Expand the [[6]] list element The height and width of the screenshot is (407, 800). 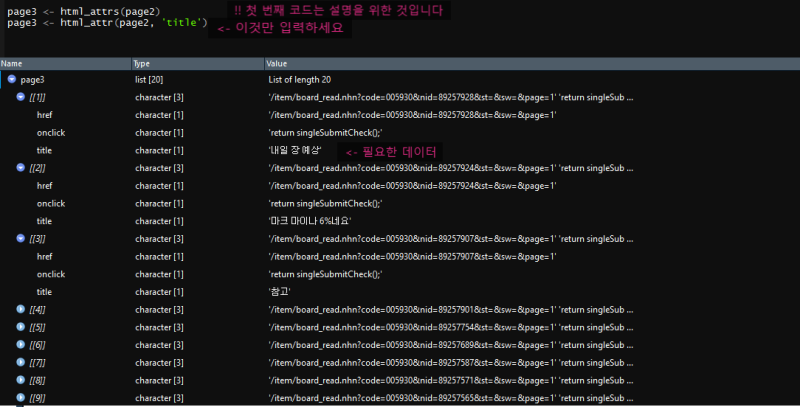20,344
